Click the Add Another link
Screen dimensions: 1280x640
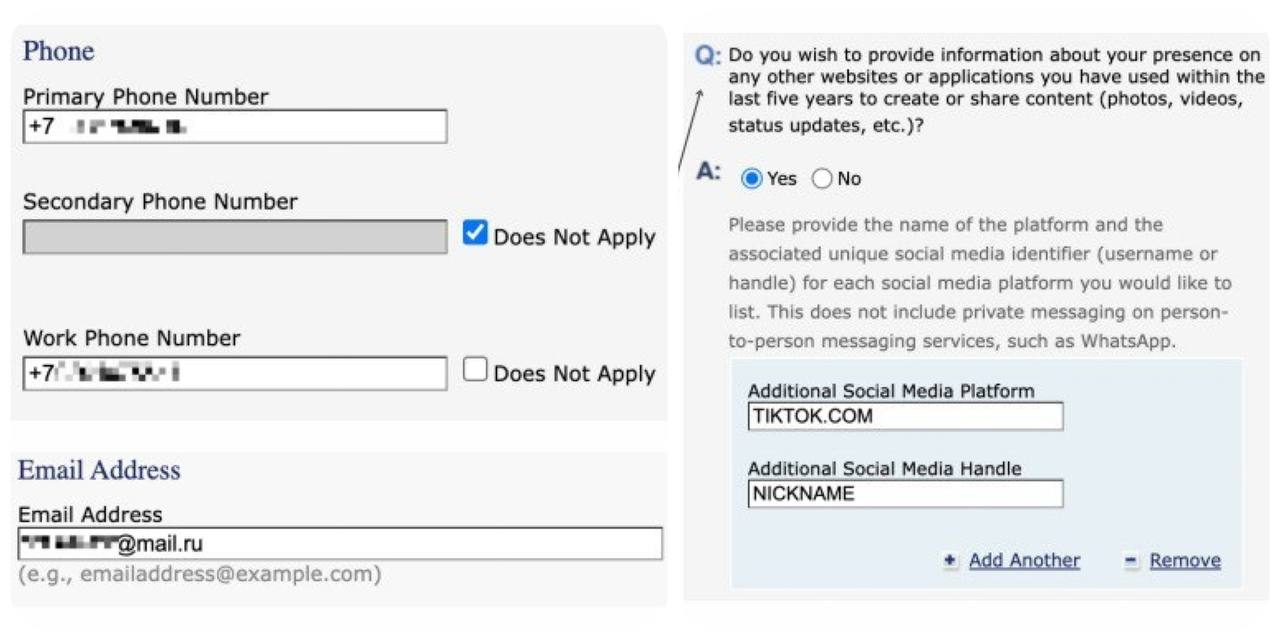coord(1024,561)
